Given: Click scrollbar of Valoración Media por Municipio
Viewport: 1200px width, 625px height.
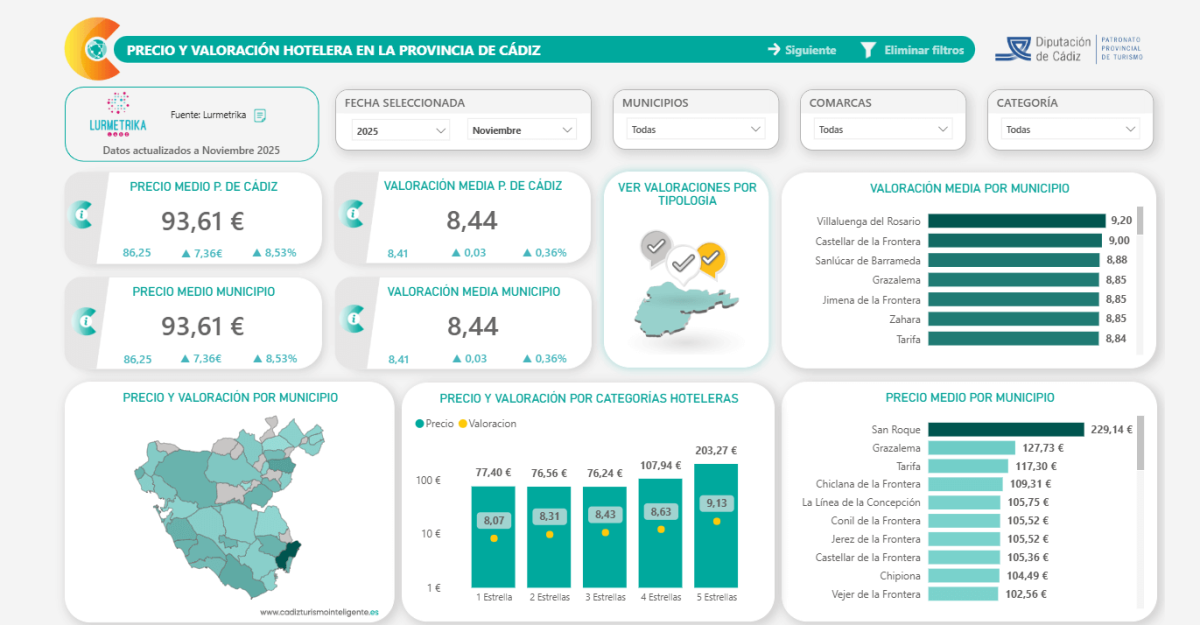Looking at the screenshot, I should click(x=1140, y=221).
